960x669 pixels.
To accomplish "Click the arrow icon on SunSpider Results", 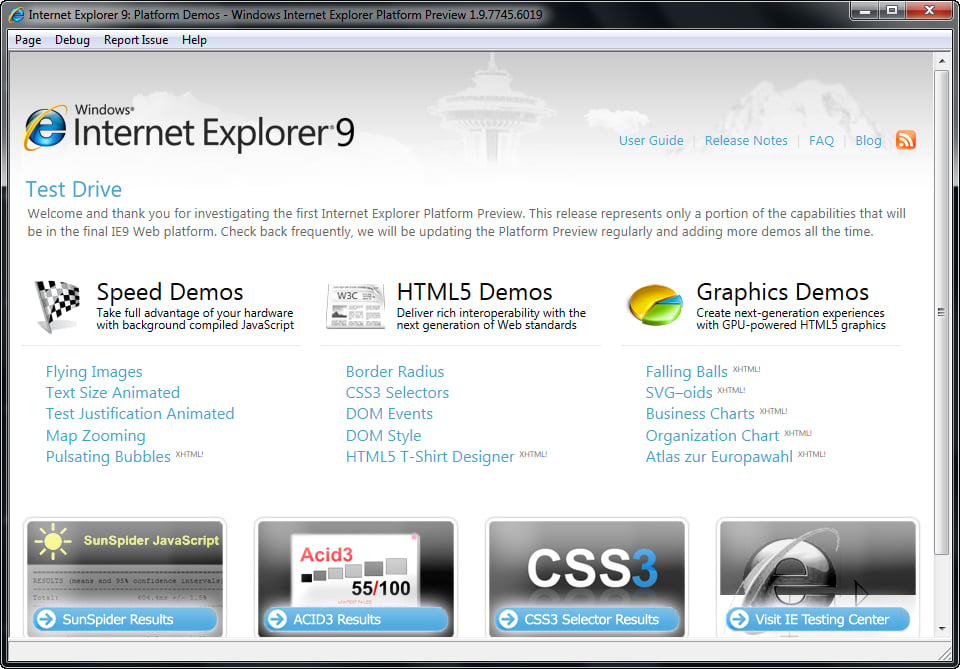I will tap(47, 619).
